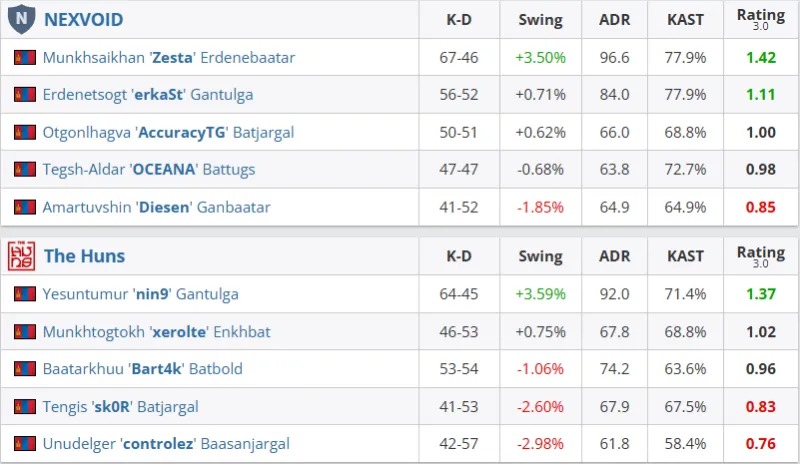Click the flag icon beside nin9
This screenshot has width=800, height=464.
[25, 294]
